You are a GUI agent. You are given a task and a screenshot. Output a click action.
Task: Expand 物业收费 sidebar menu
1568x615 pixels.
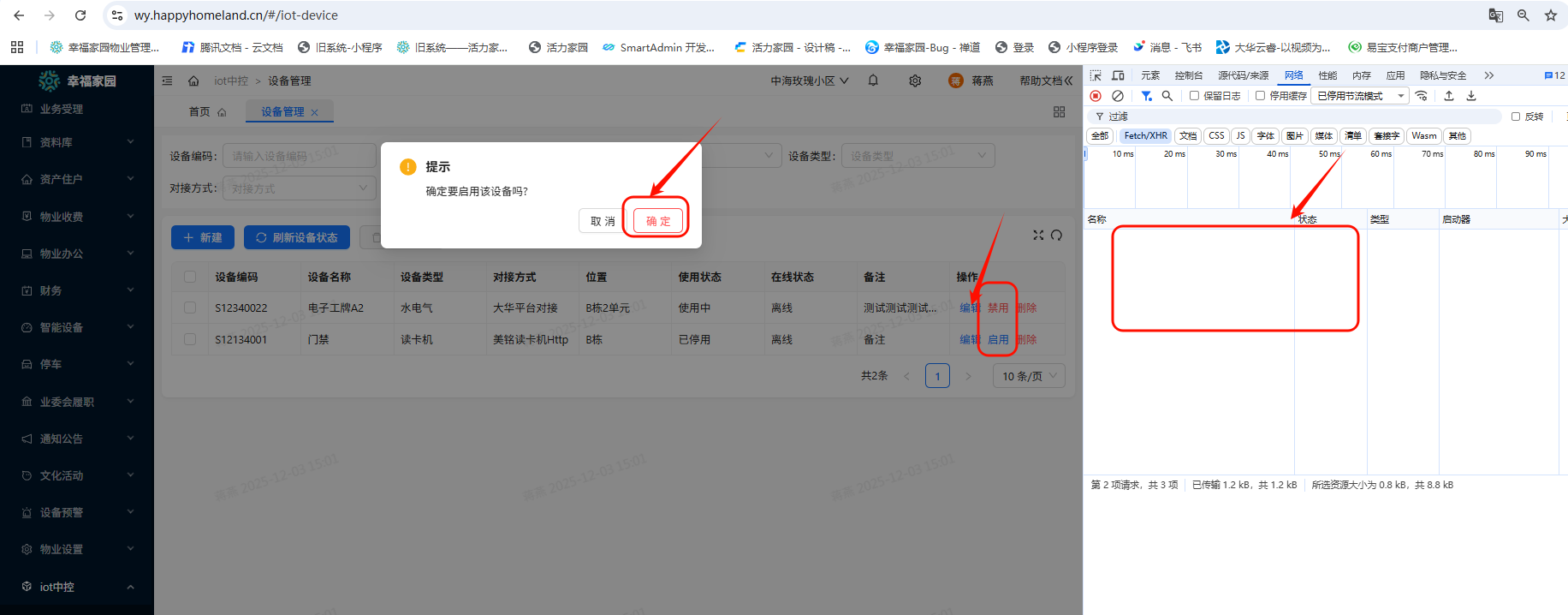pos(77,217)
